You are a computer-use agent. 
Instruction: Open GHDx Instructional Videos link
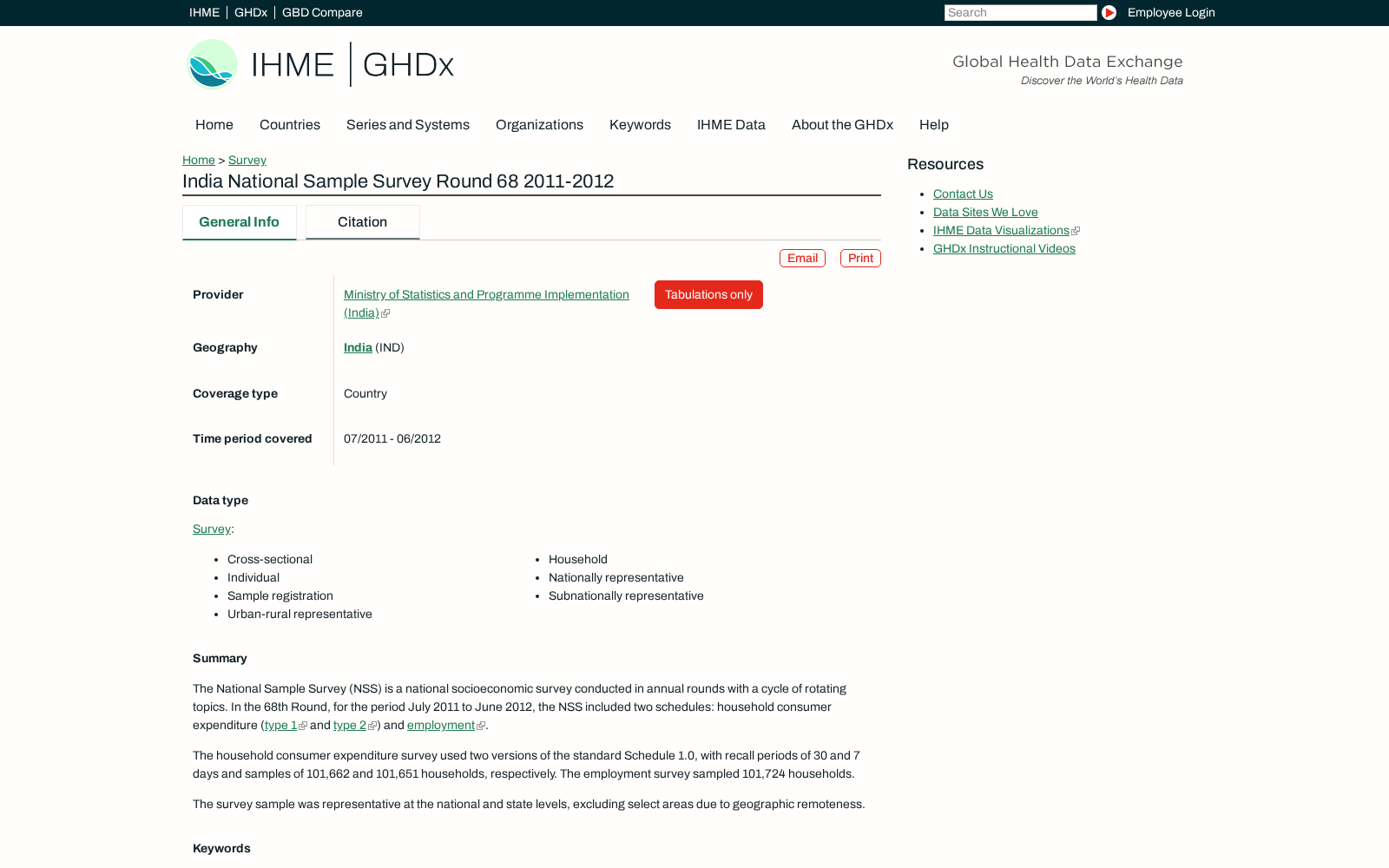tap(1004, 248)
